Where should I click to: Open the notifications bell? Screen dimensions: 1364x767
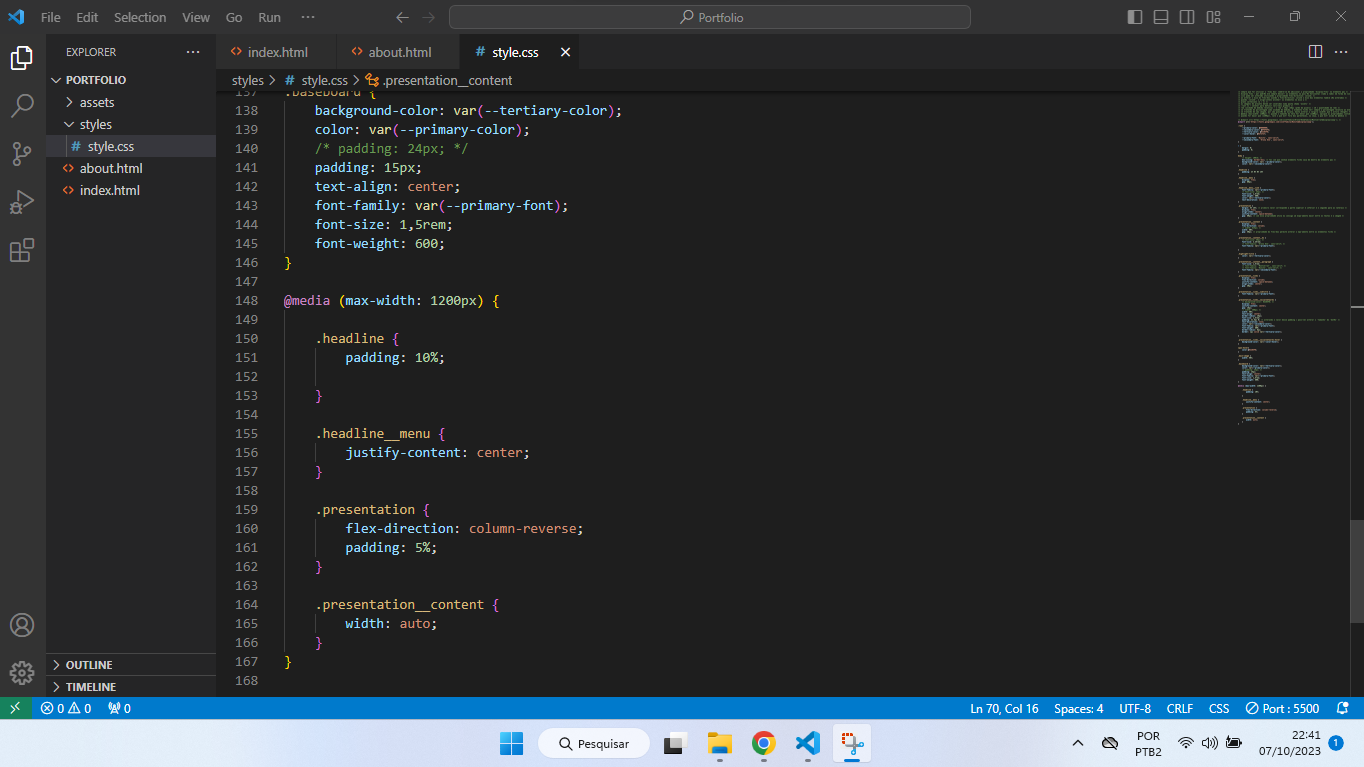click(x=1343, y=708)
